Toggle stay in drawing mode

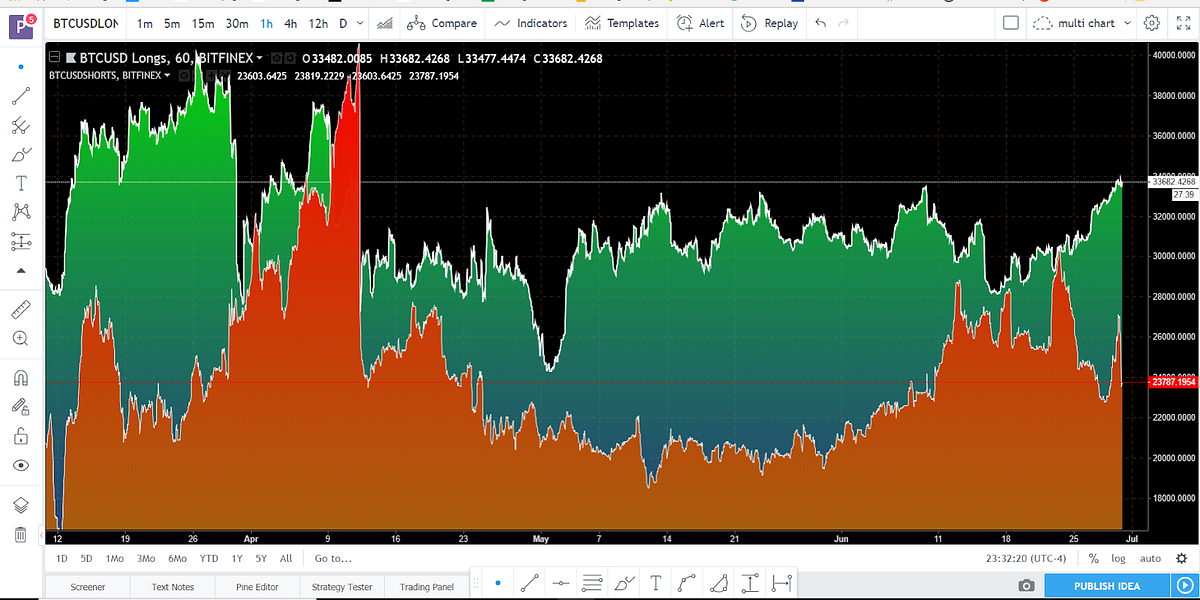[x=21, y=407]
